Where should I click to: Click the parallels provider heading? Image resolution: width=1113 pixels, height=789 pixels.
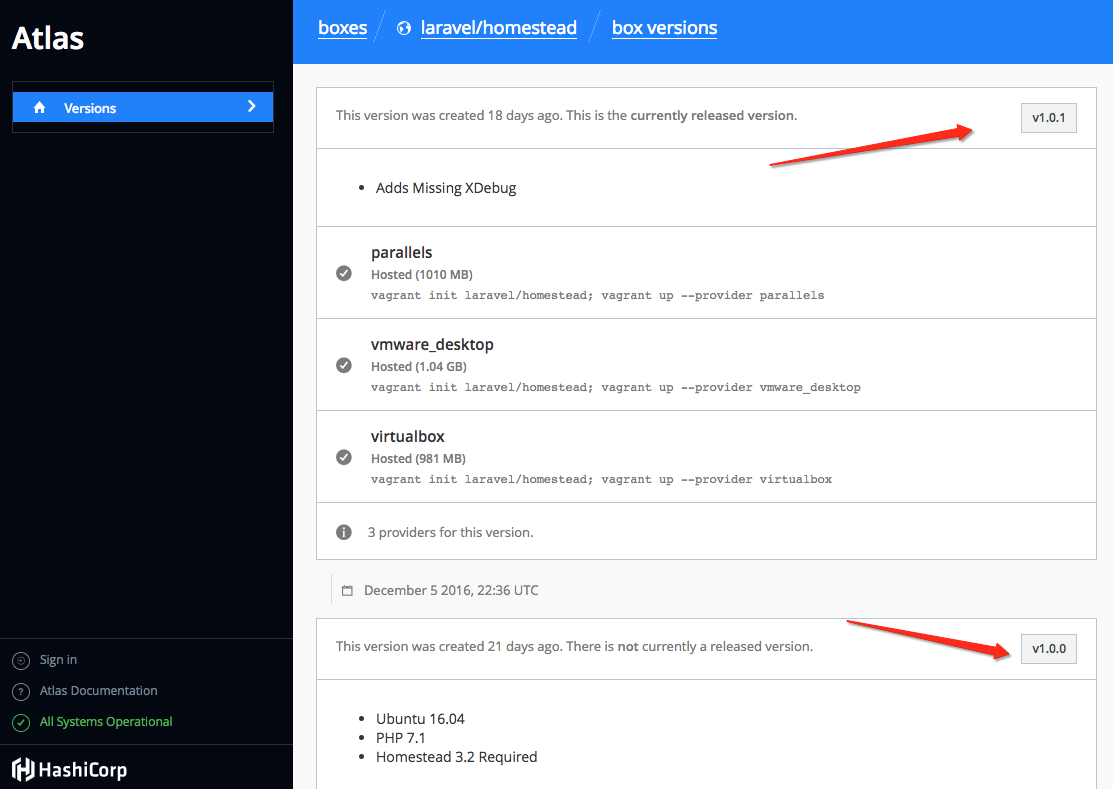pos(401,253)
